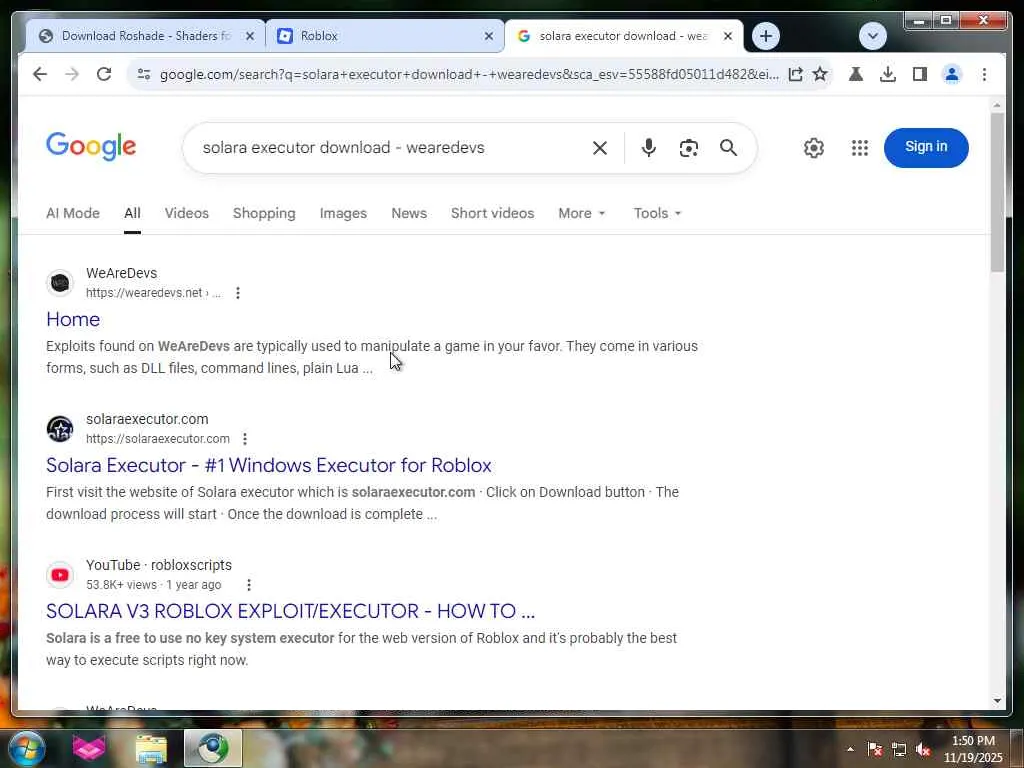Bookmark this page with the star icon
The image size is (1024, 768).
click(x=820, y=74)
